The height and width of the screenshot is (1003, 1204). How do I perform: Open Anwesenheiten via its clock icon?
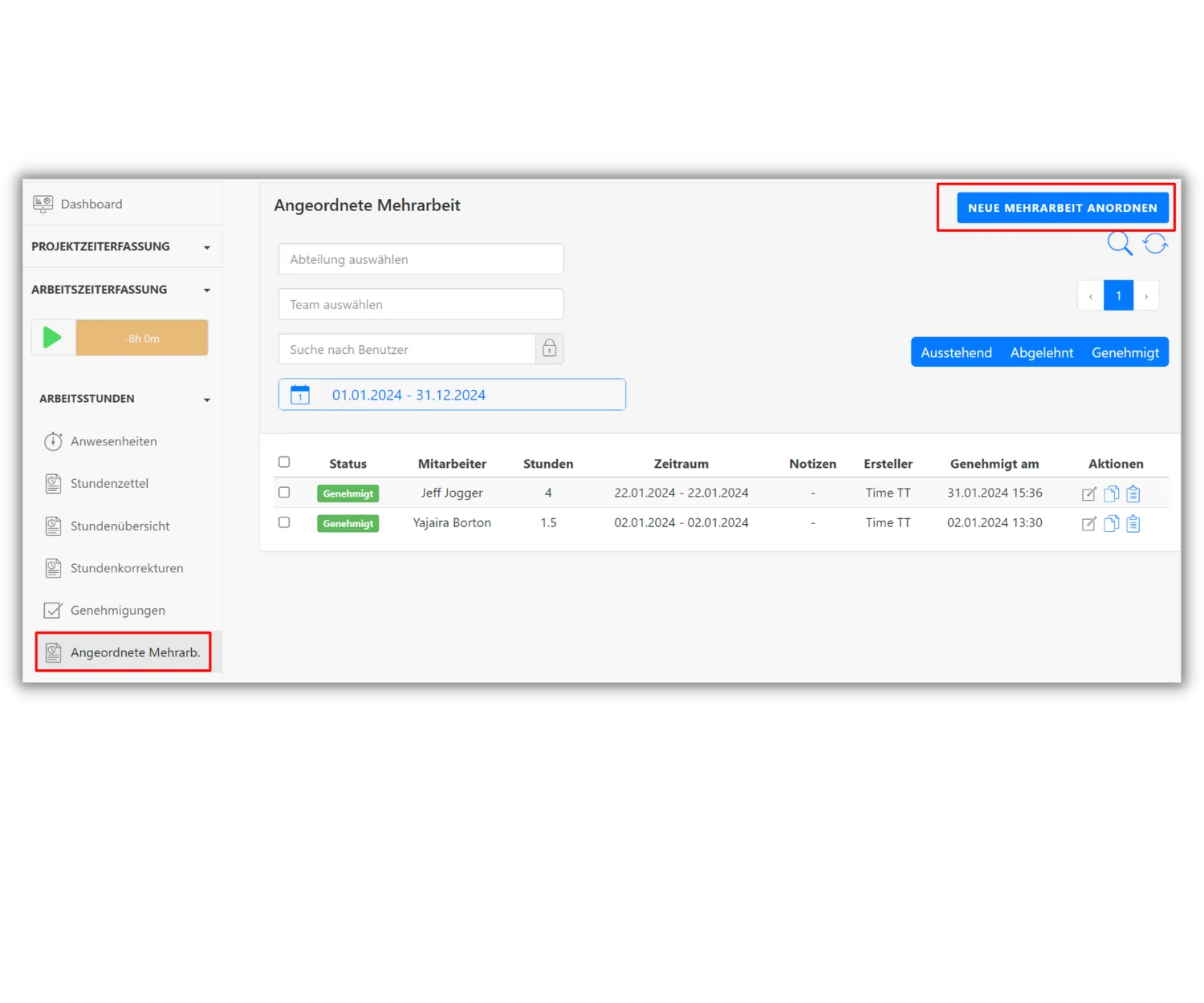click(53, 441)
